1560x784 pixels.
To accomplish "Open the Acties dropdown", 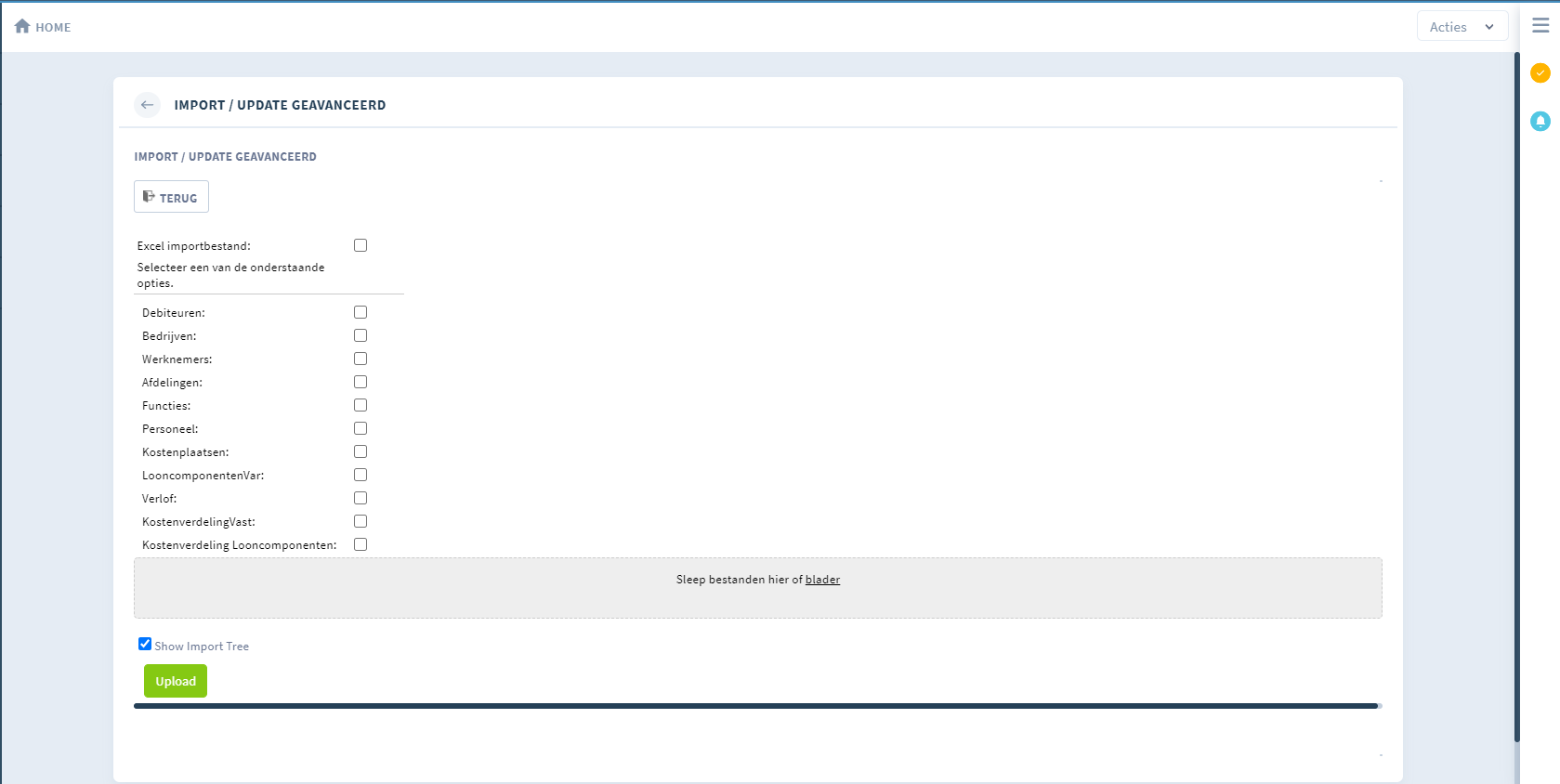I will click(x=1462, y=27).
